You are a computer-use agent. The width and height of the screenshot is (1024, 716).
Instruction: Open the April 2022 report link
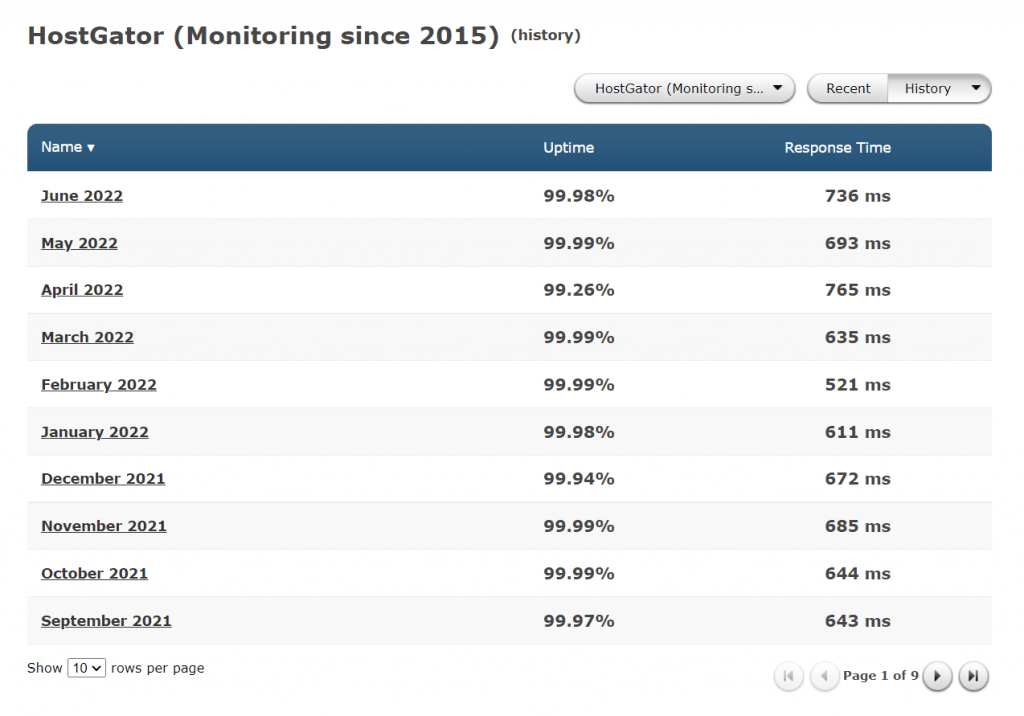[x=82, y=290]
